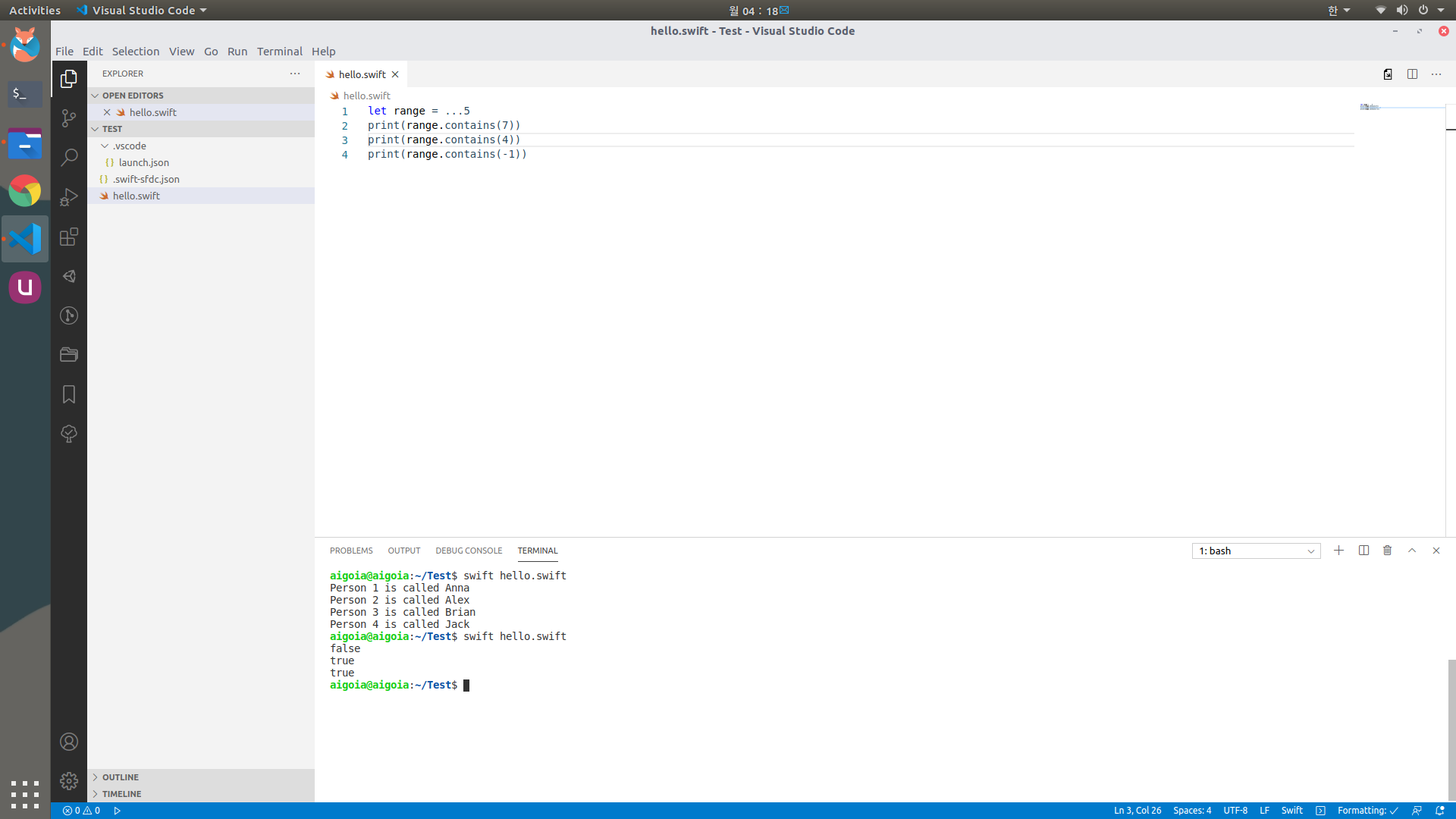Toggle maximized panel size with the chevron
Screen dimensions: 1456x819
tap(1411, 551)
